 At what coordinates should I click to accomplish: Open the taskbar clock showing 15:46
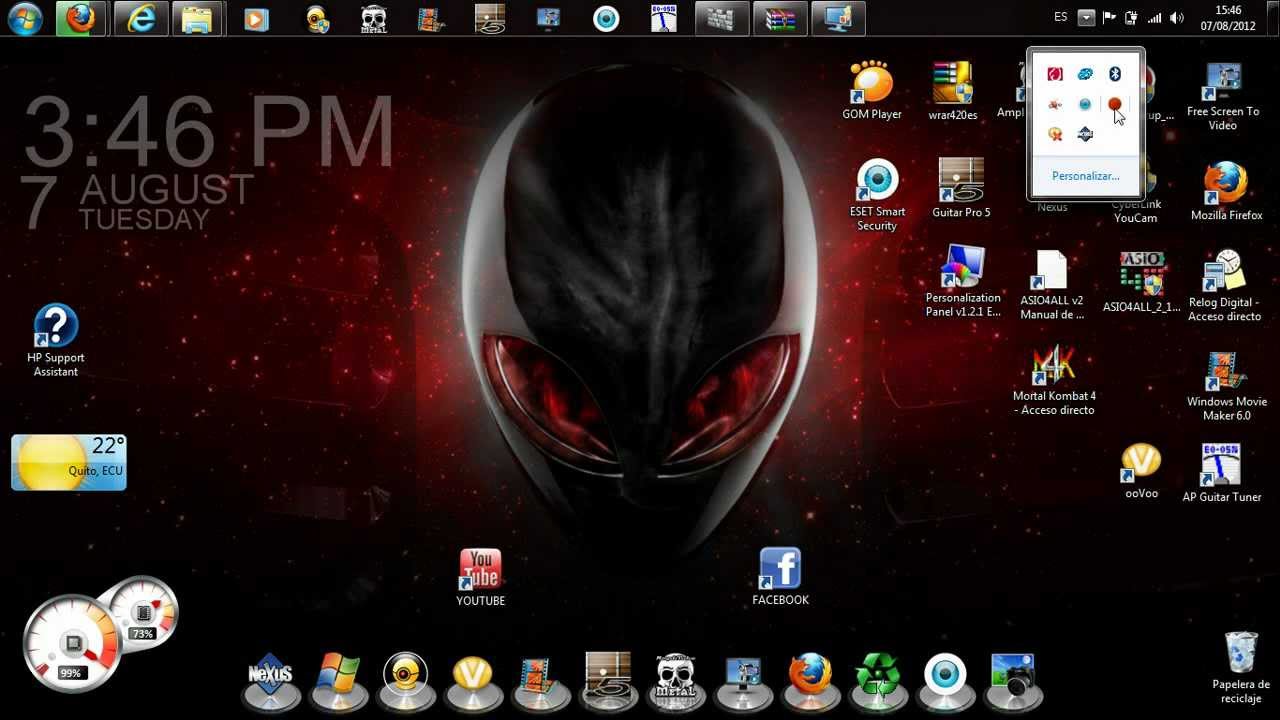1228,18
